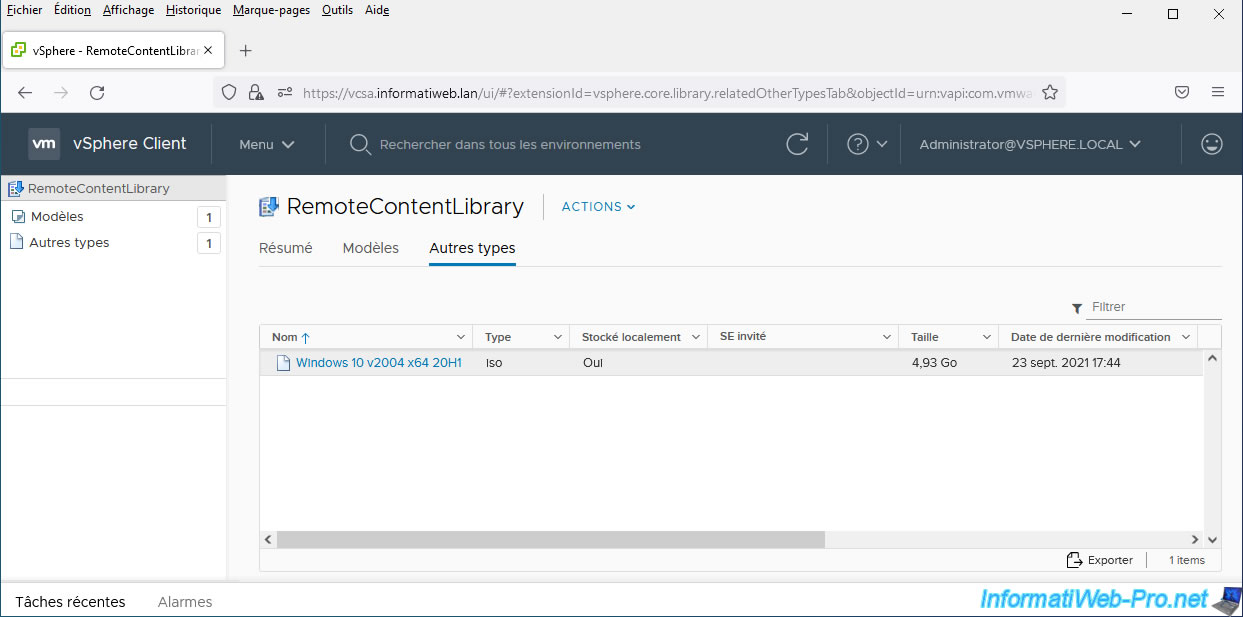Open the Historique menu in menu bar
The width and height of the screenshot is (1243, 617).
(x=193, y=10)
